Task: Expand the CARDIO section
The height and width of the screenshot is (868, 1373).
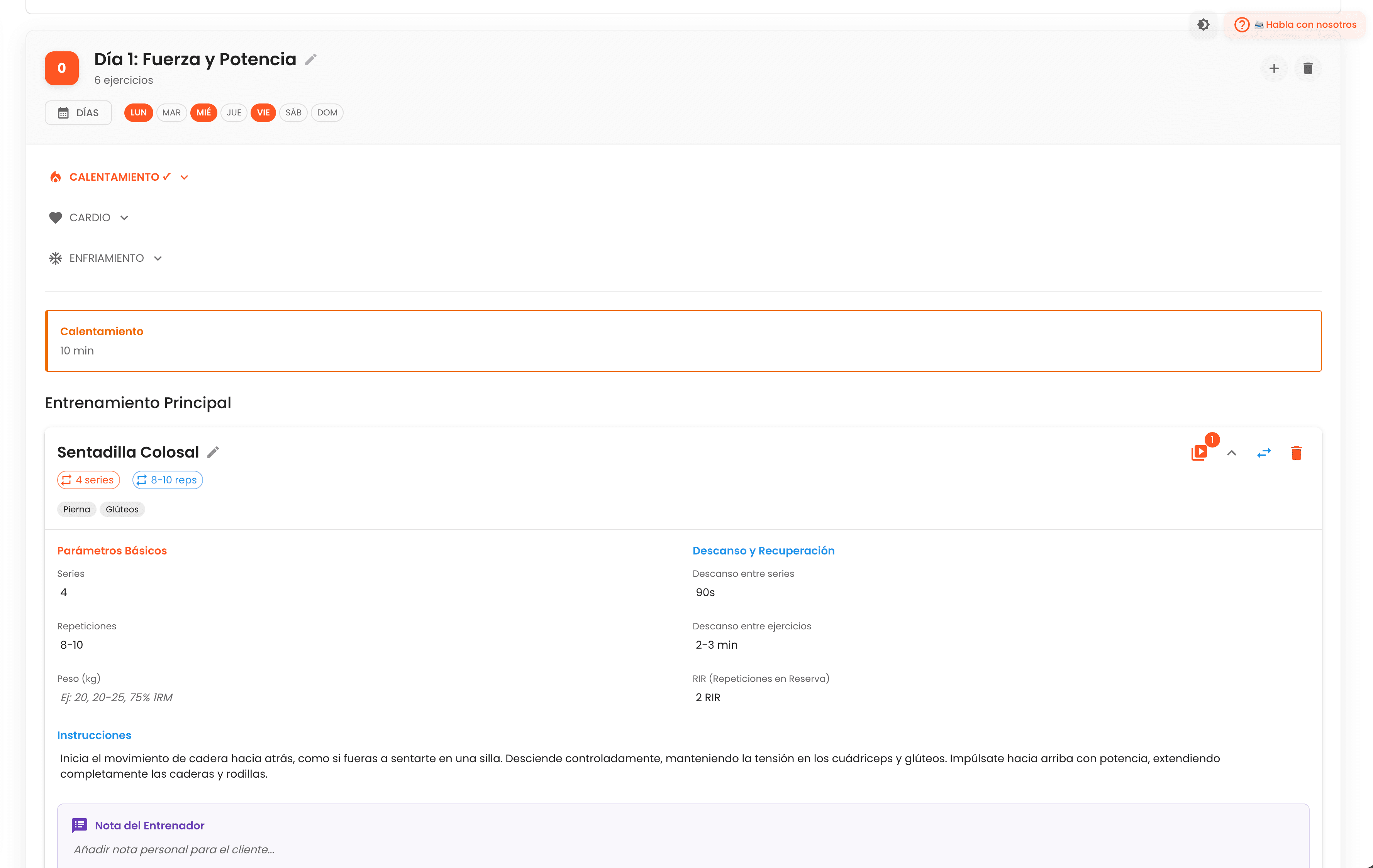Action: [x=90, y=218]
